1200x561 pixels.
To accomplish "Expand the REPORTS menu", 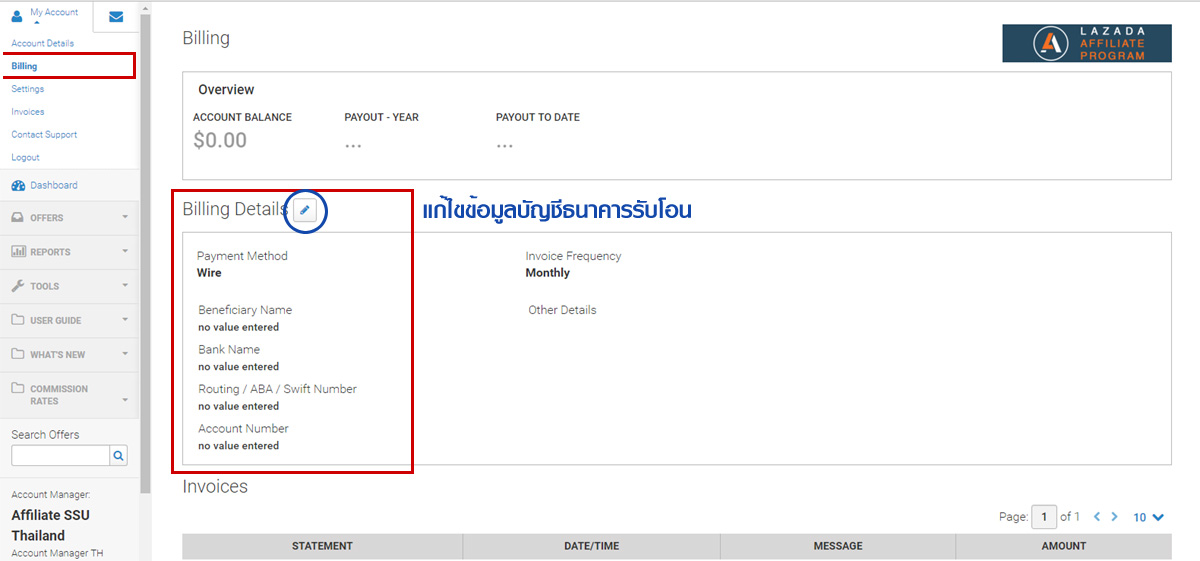I will pos(69,251).
